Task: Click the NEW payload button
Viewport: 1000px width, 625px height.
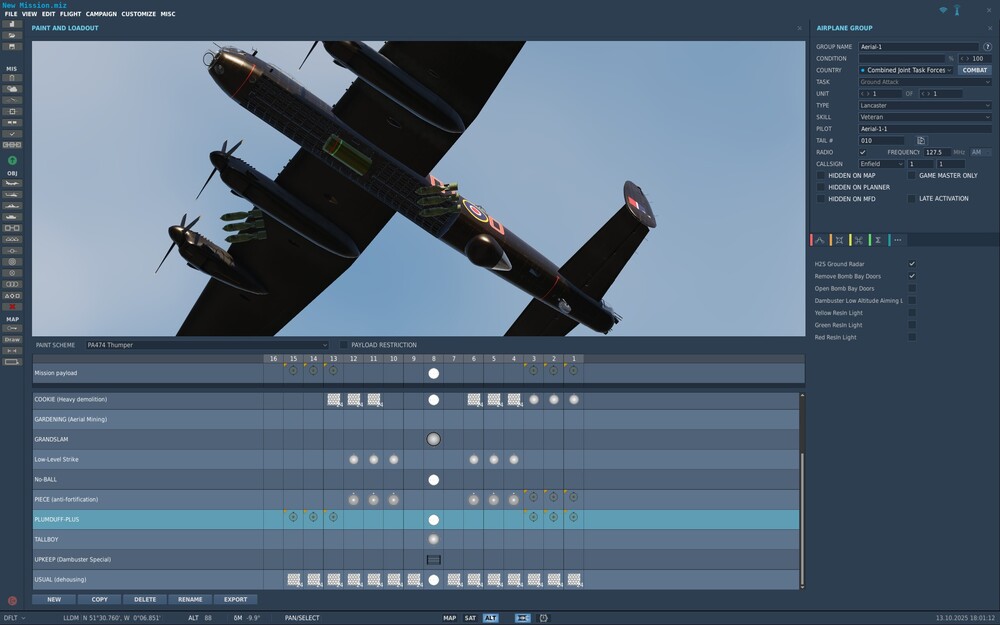Action: click(54, 599)
